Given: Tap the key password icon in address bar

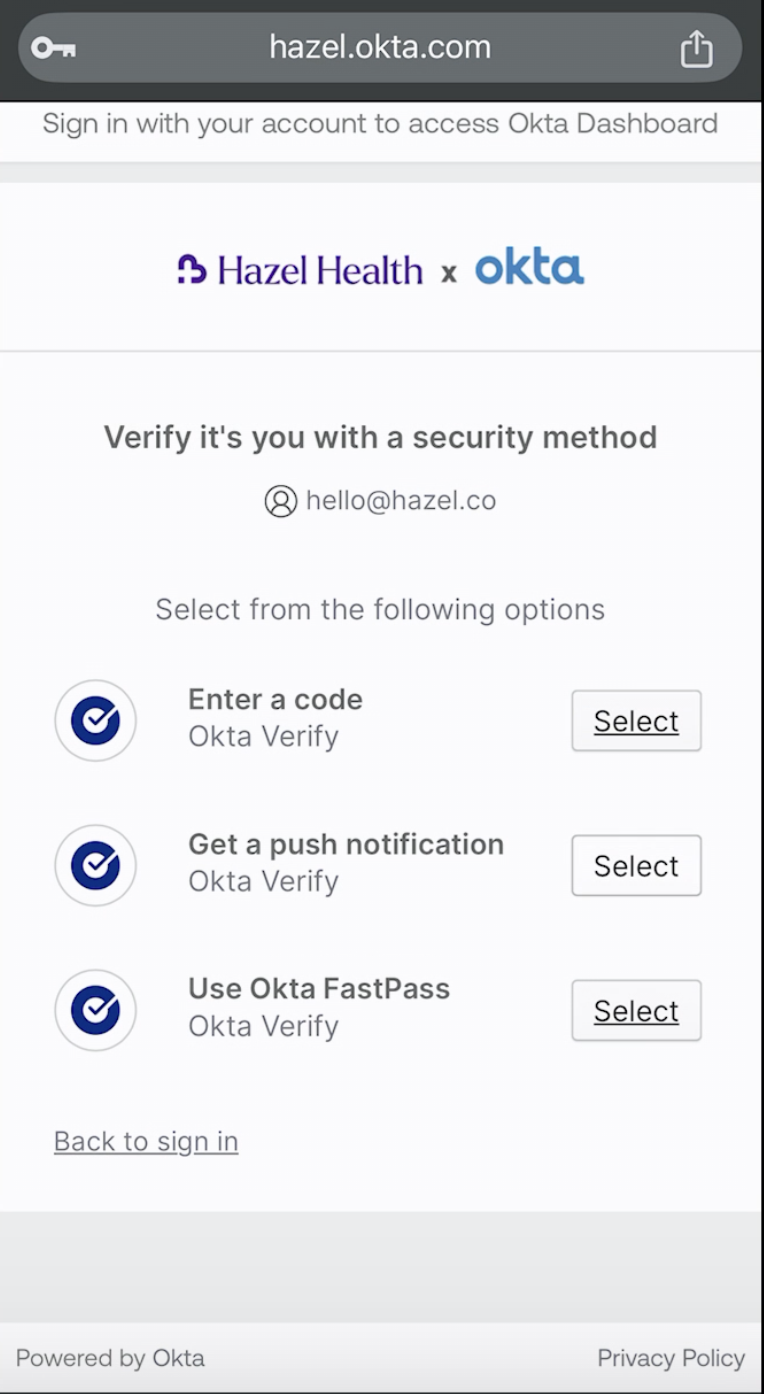Looking at the screenshot, I should (53, 48).
